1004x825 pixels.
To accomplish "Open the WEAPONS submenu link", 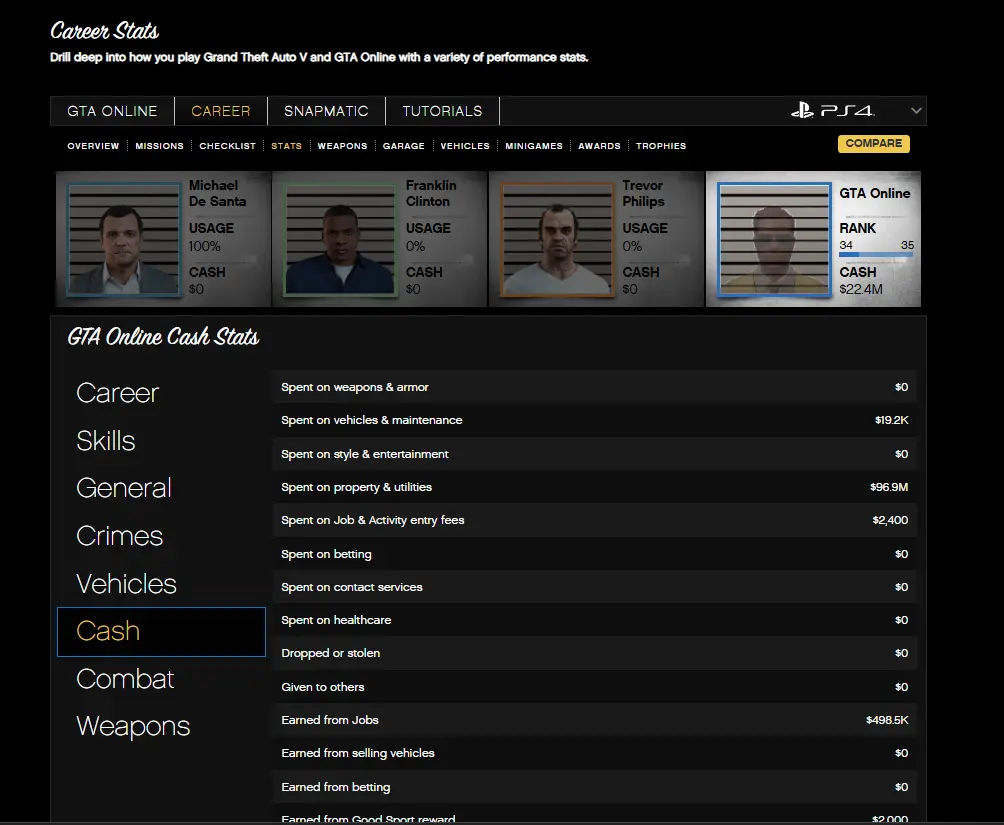I will [x=342, y=146].
